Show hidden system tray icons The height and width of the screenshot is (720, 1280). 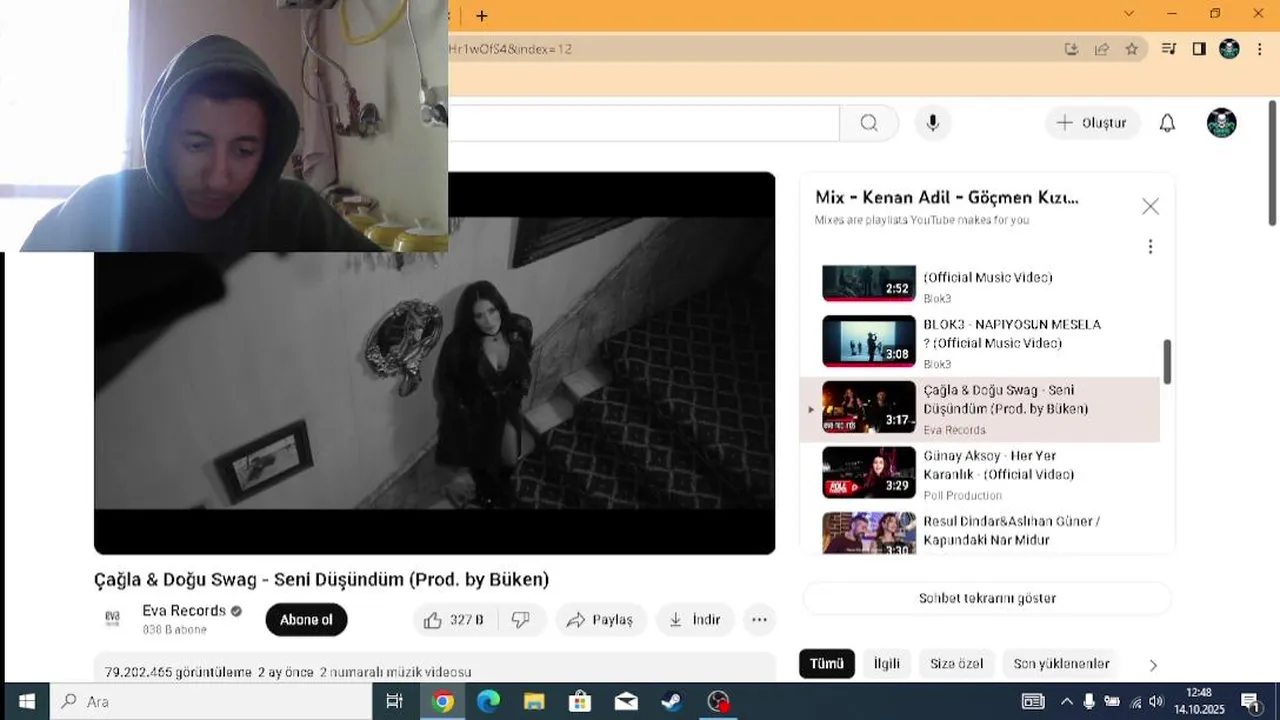(x=1066, y=701)
